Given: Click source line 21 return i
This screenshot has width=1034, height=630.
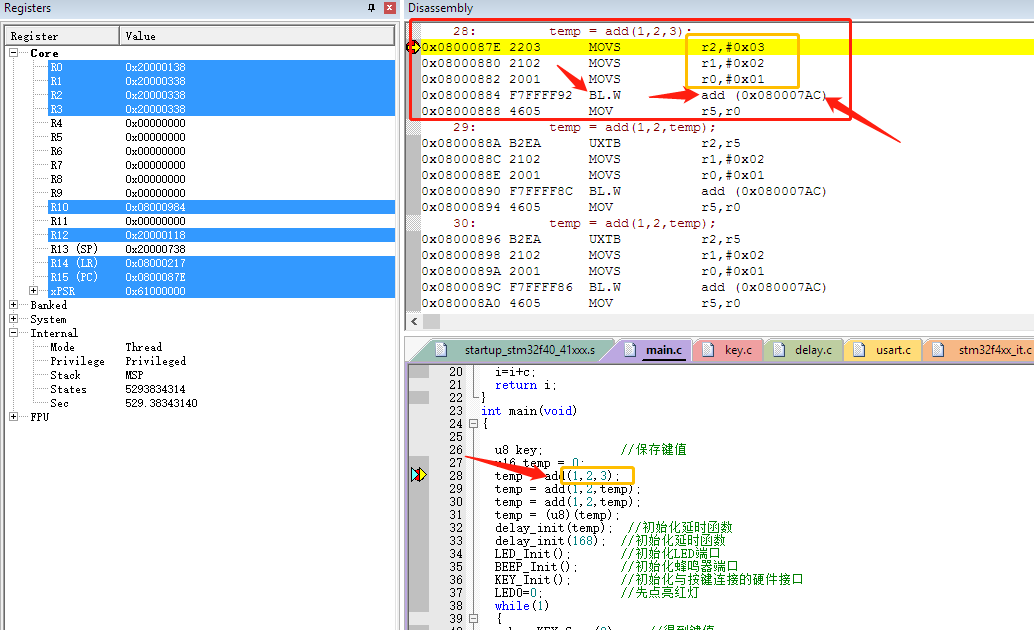Looking at the screenshot, I should [526, 385].
